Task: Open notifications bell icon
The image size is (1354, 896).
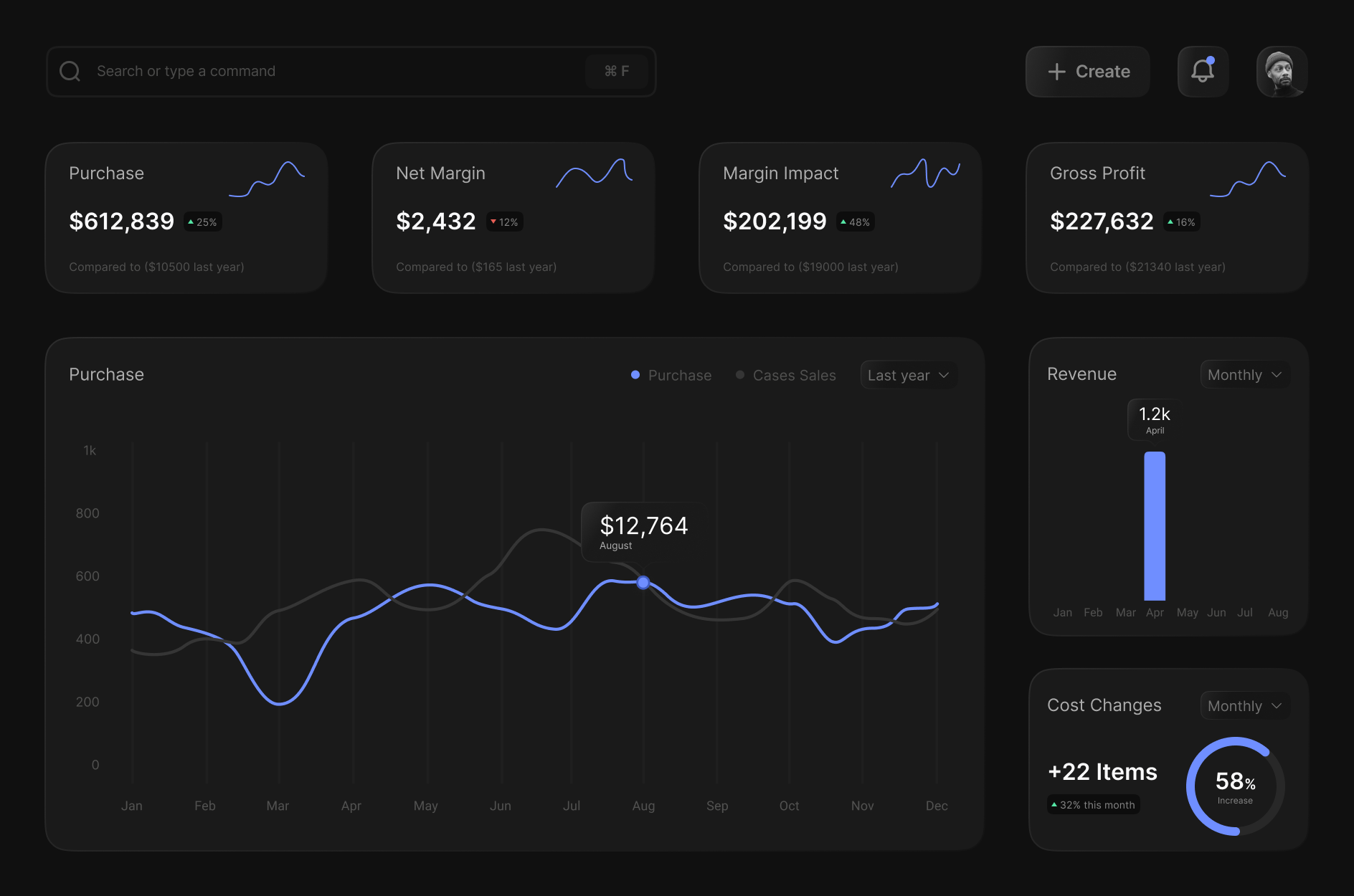Action: click(1203, 71)
